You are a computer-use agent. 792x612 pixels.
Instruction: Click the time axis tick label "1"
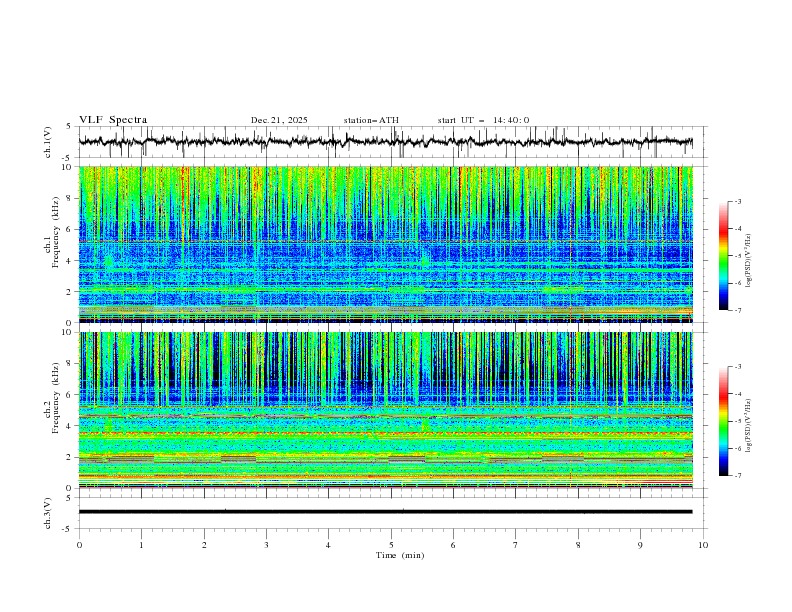[x=141, y=545]
